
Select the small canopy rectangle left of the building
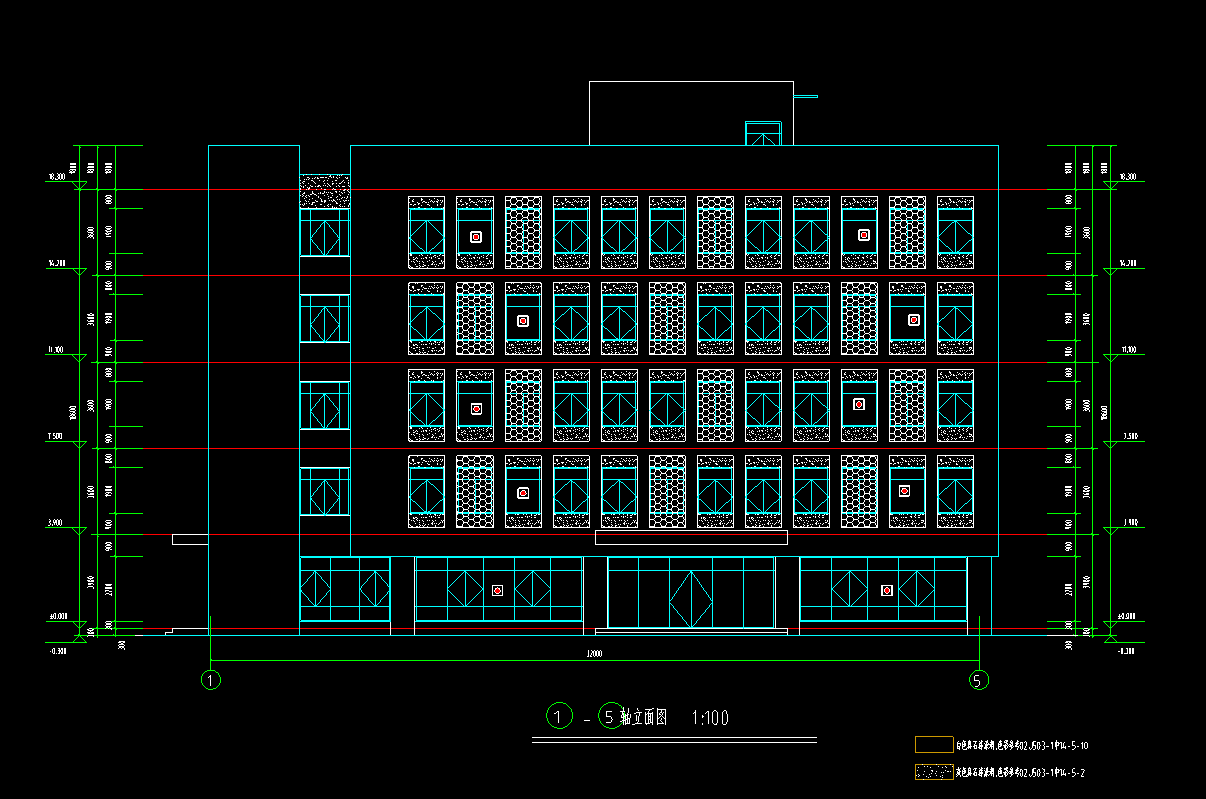[190, 540]
